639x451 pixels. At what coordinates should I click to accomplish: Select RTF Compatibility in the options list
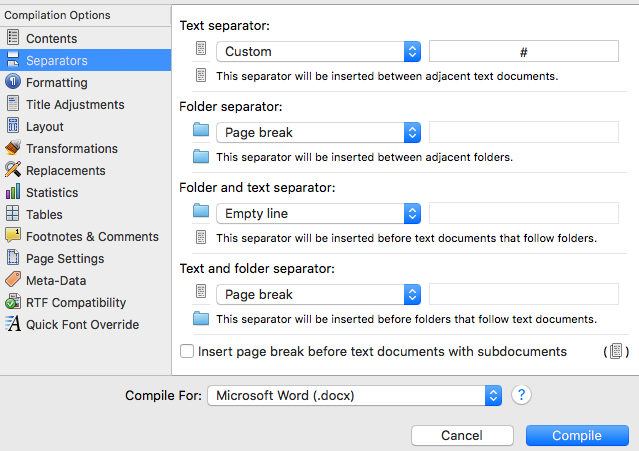[76, 302]
